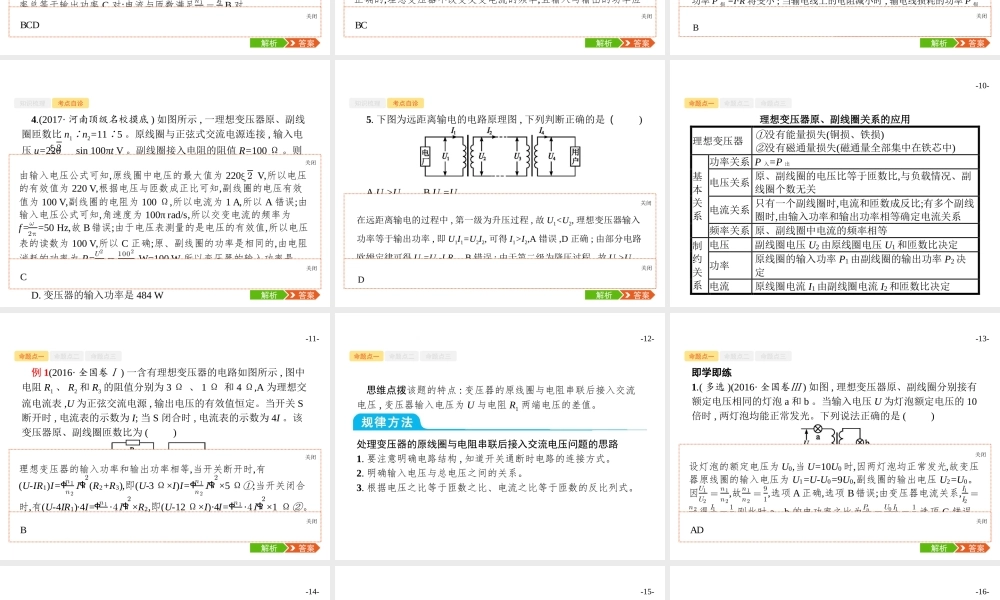Click 答案 button on the BCD answer slide
Viewport: 1000px width, 600px height.
pos(305,43)
